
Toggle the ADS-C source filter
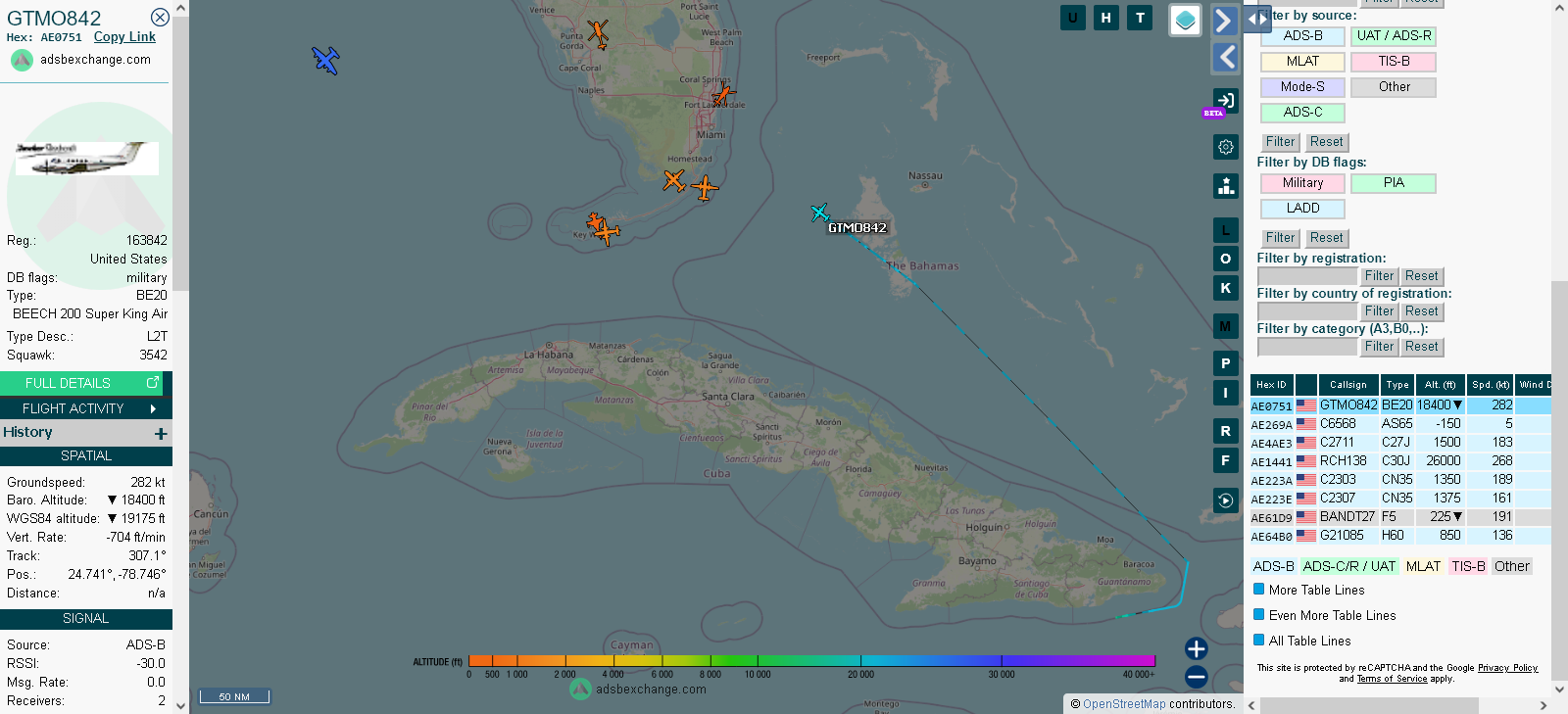[1302, 113]
